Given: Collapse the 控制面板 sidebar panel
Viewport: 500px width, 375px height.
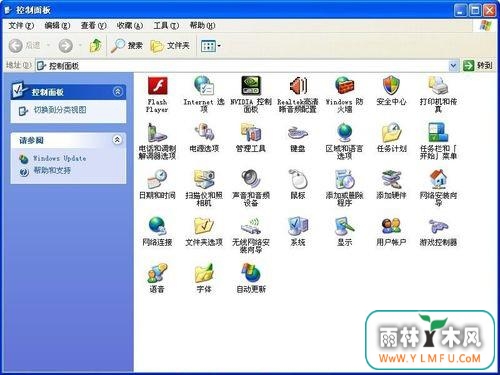Looking at the screenshot, I should [117, 92].
